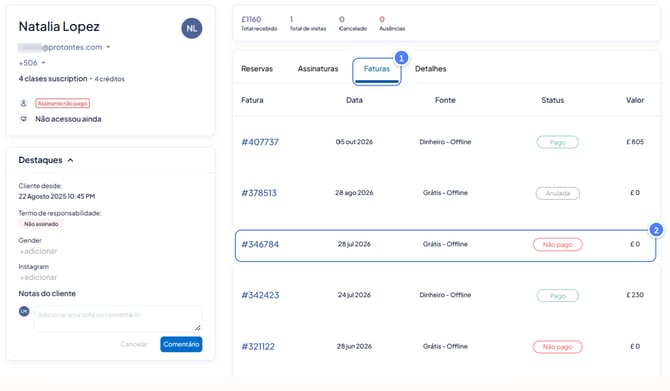Click the Assinante não pago badge

[x=62, y=103]
